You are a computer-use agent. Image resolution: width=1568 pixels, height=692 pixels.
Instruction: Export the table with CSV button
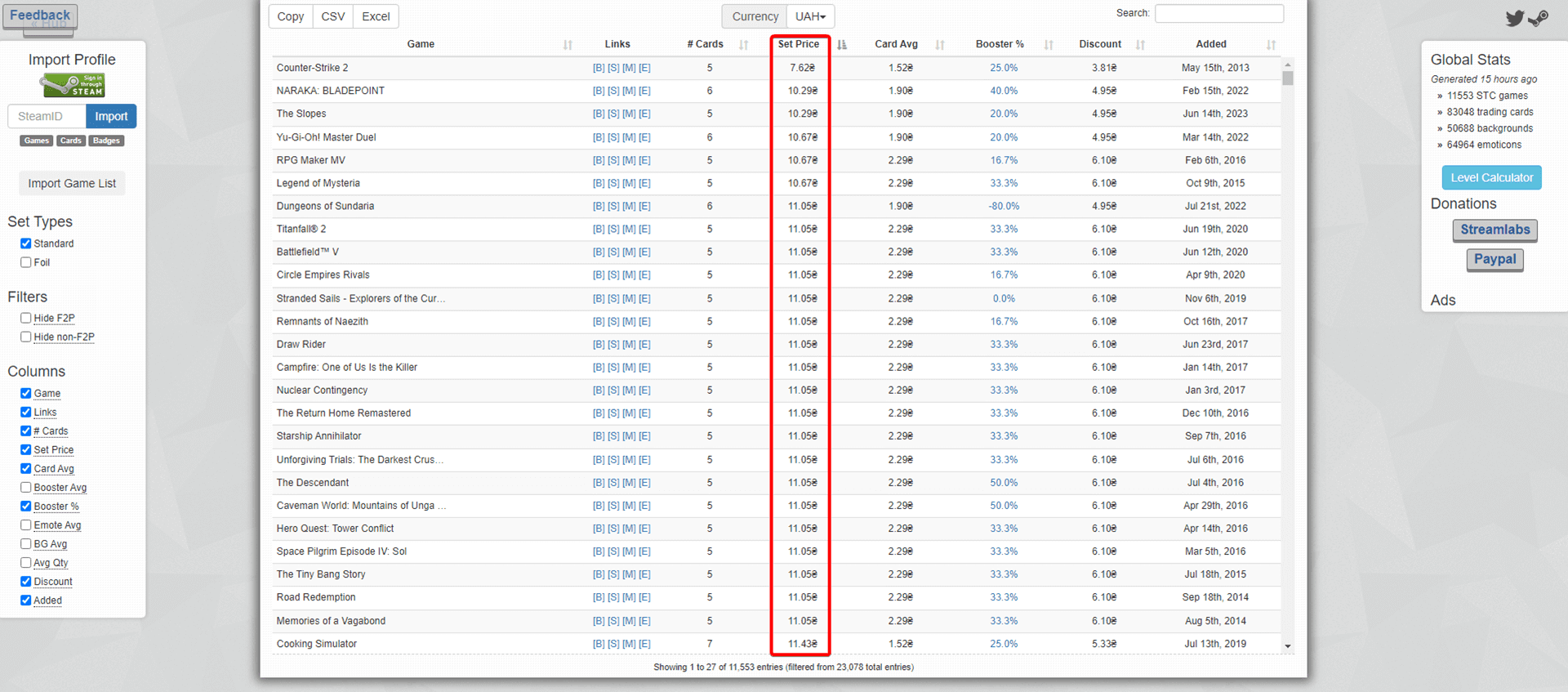(332, 16)
